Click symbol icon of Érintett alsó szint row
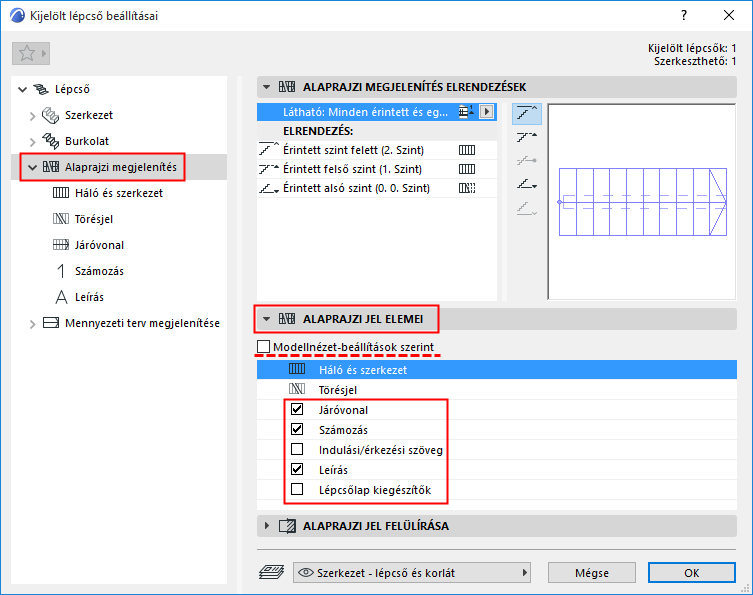Screen dimensions: 753x595 pyautogui.click(x=467, y=188)
